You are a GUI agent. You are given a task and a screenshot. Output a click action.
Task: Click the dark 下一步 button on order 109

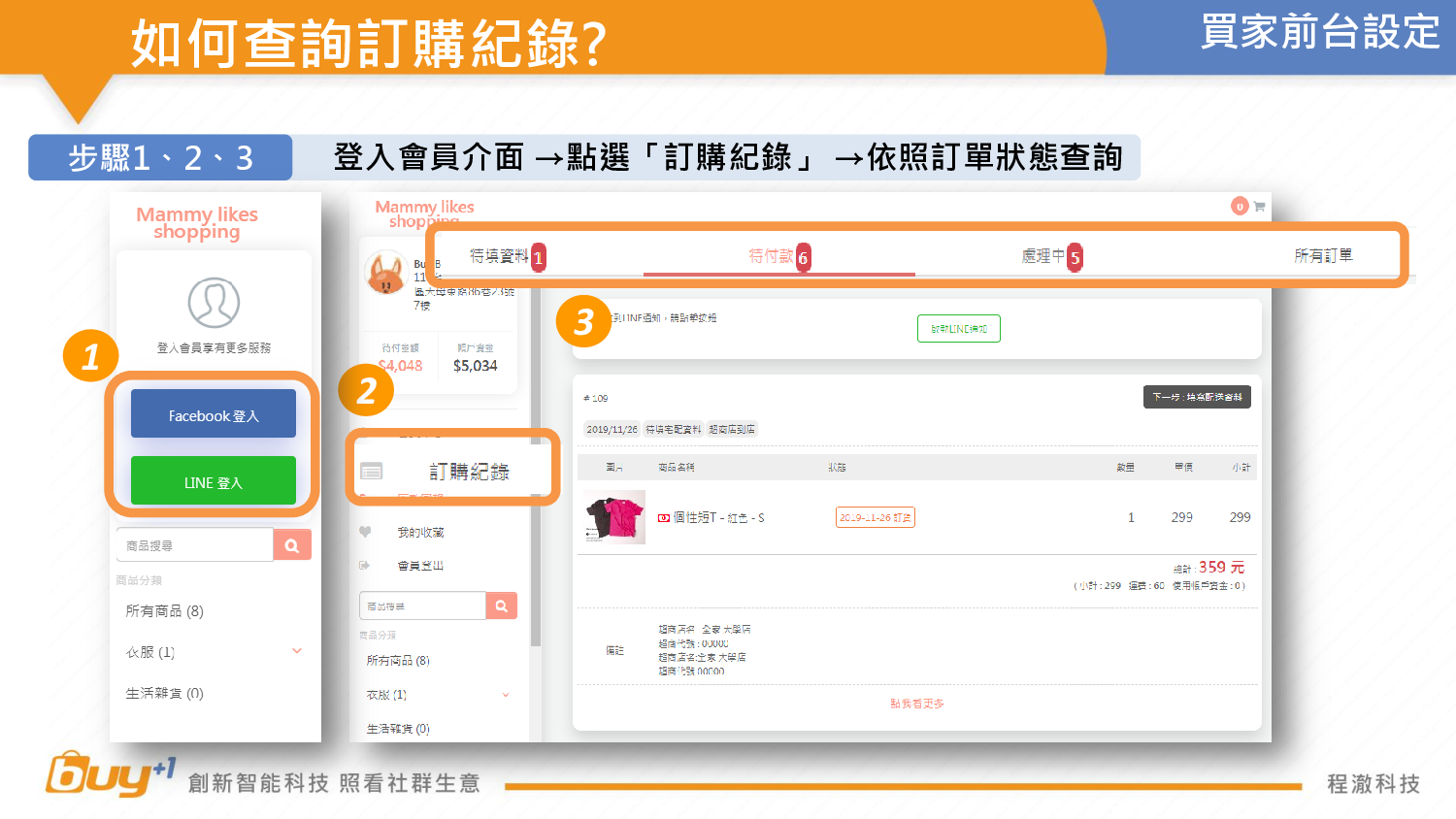click(x=1197, y=397)
